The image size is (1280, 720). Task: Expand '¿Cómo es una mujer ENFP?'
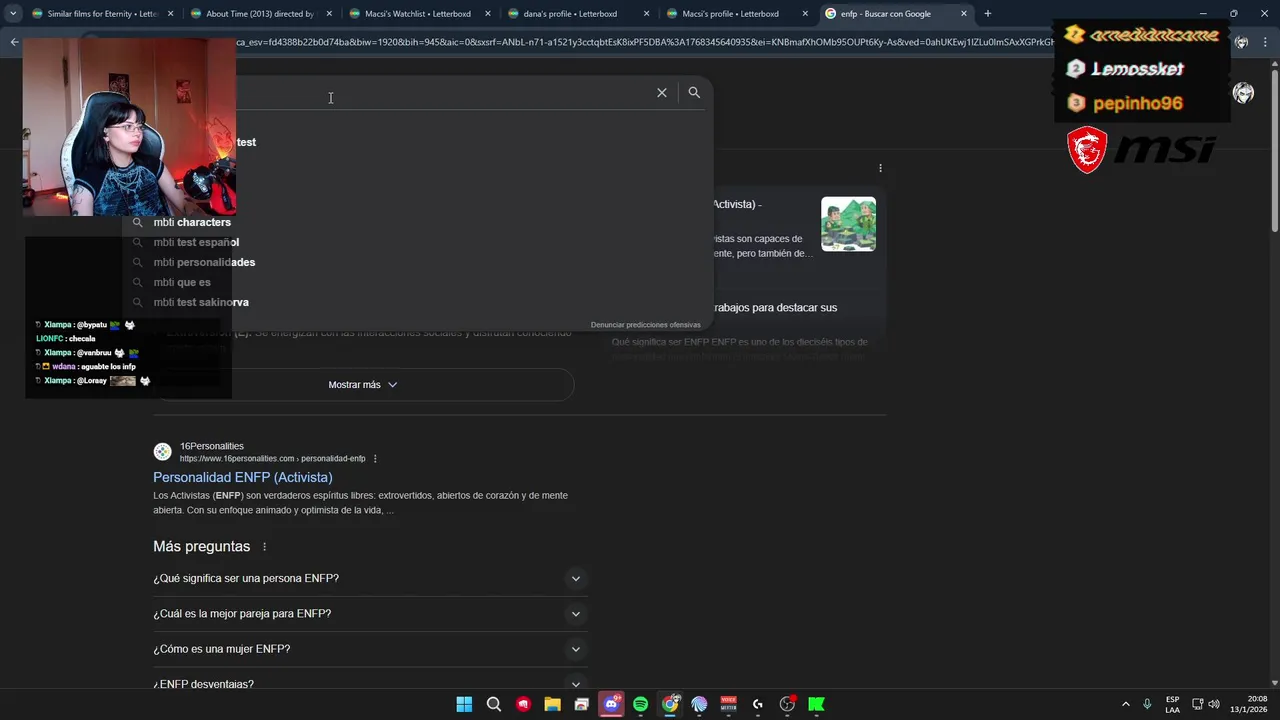(x=370, y=649)
